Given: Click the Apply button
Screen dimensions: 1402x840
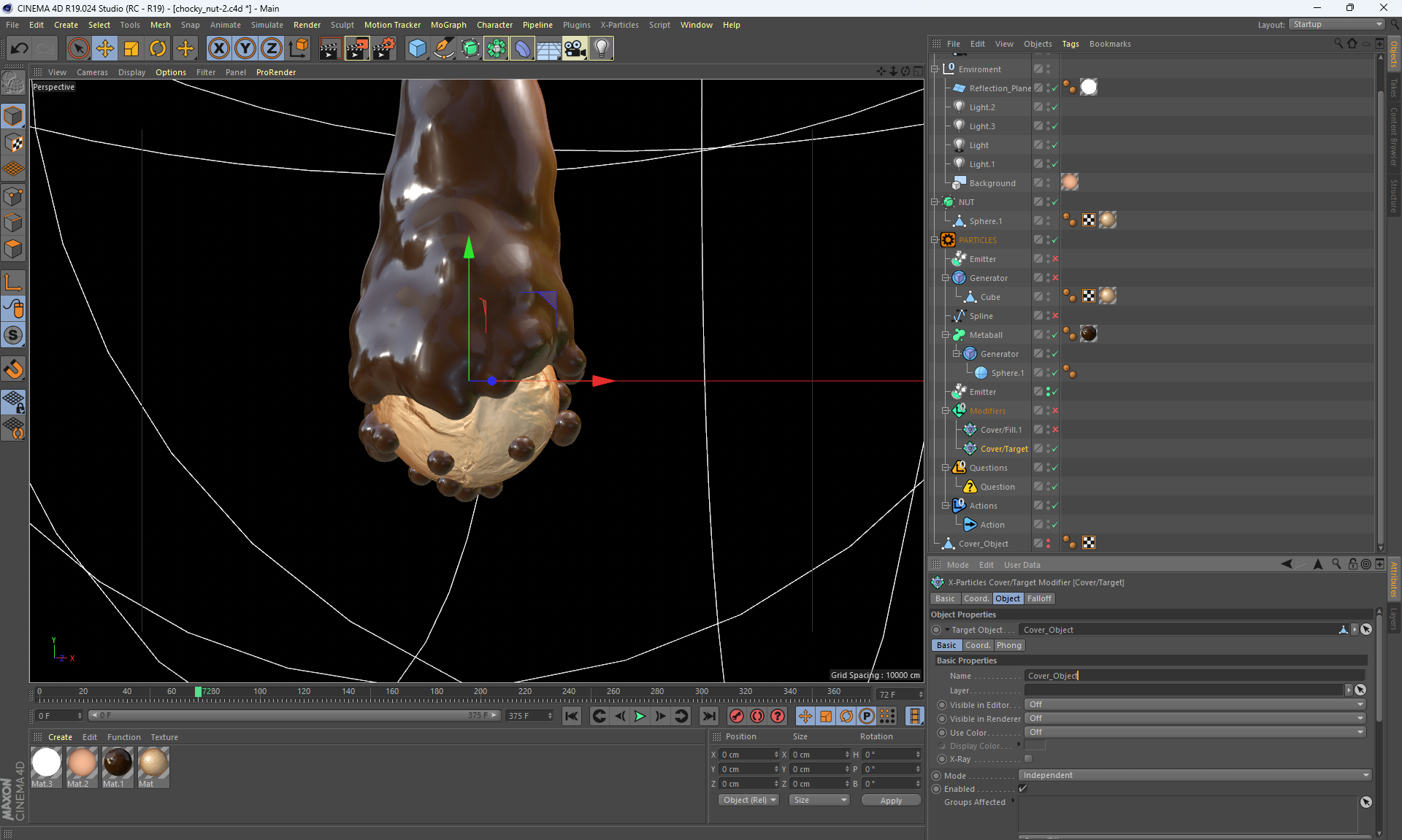Looking at the screenshot, I should tap(890, 801).
